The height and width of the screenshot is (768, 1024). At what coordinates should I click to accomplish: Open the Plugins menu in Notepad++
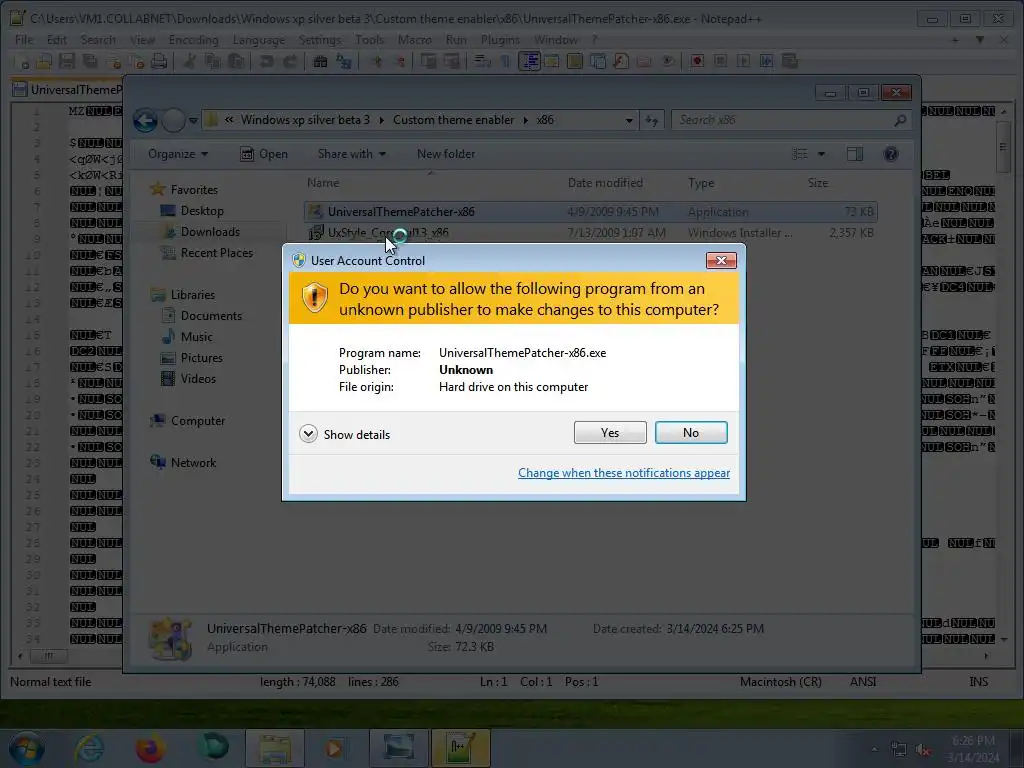(x=500, y=40)
